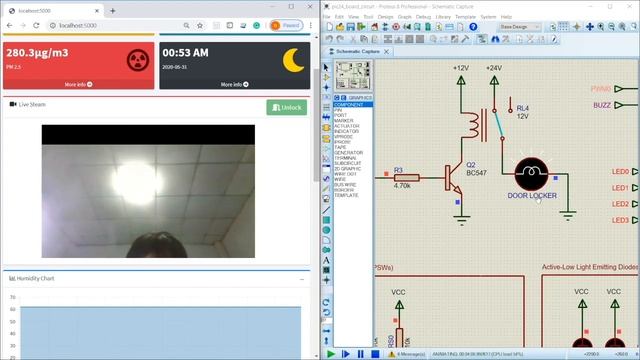The width and height of the screenshot is (640, 360).
Task: Select the arrow Selection mode tool in Proteus
Action: 326,67
